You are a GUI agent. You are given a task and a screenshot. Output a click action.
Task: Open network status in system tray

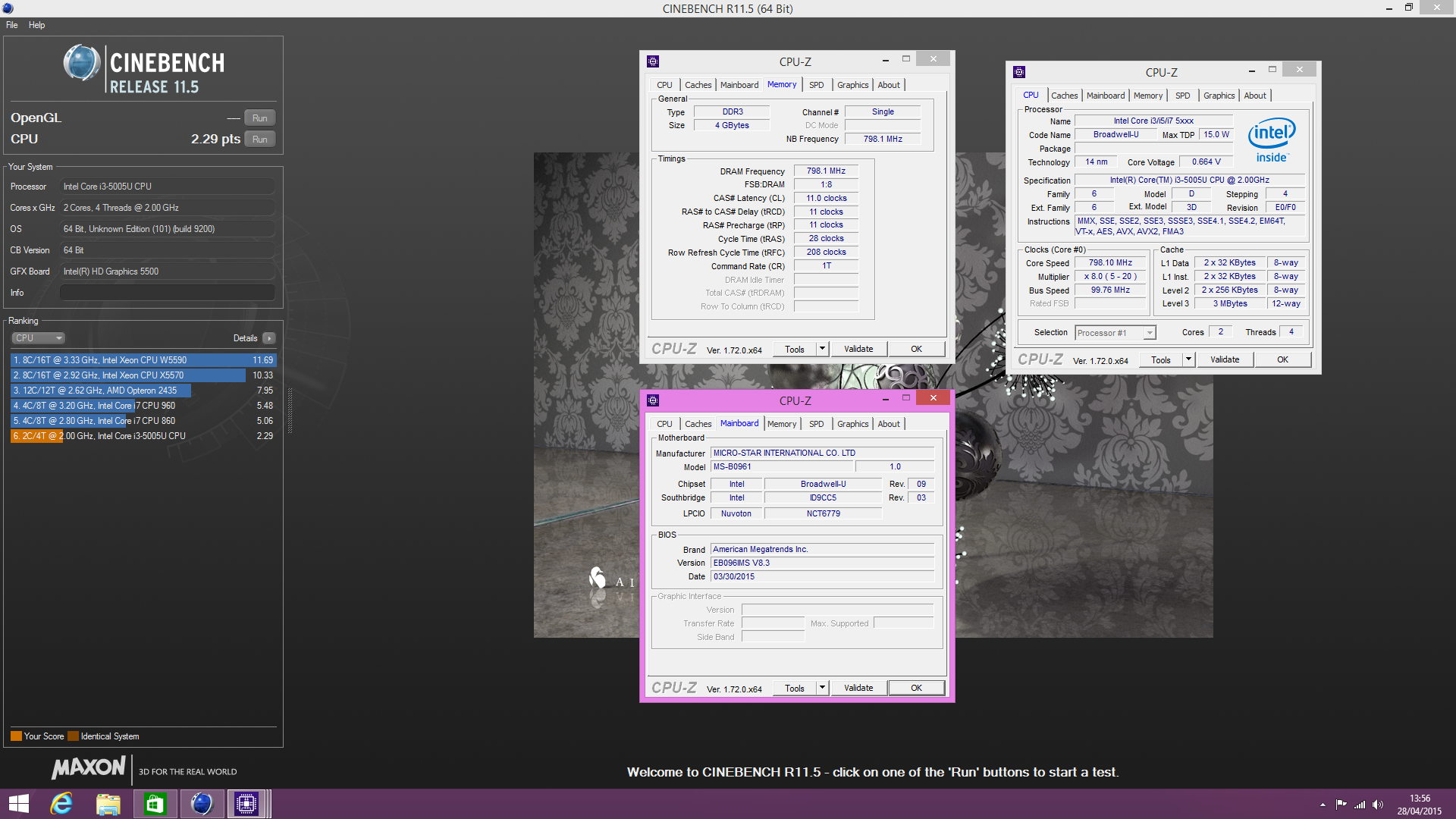coord(1360,805)
